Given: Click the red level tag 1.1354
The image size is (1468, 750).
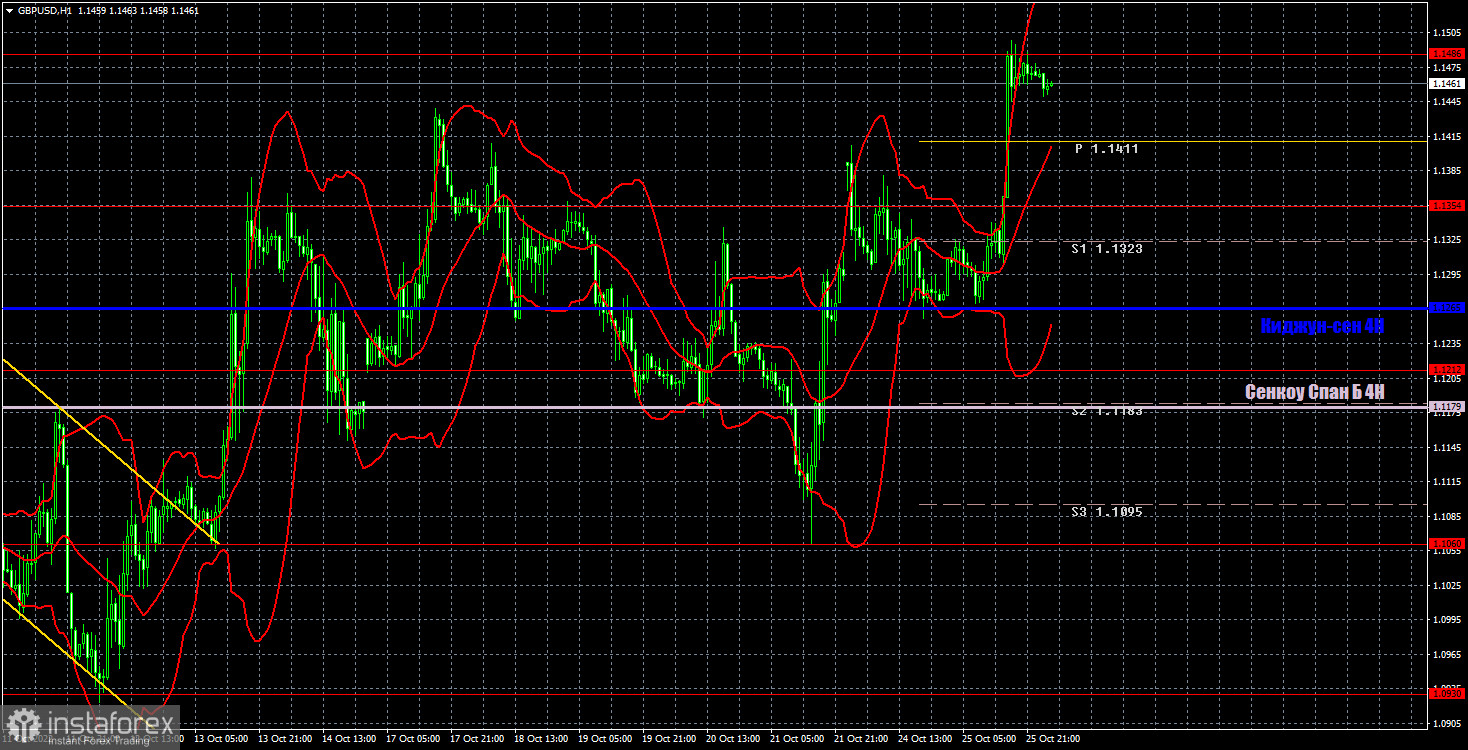Looking at the screenshot, I should tap(1447, 206).
